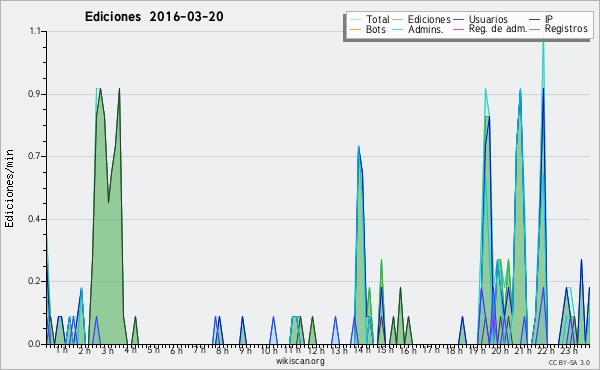Screen dimensions: 600x370
Task: Click the '20 h' x-axis label
Action: tap(500, 350)
